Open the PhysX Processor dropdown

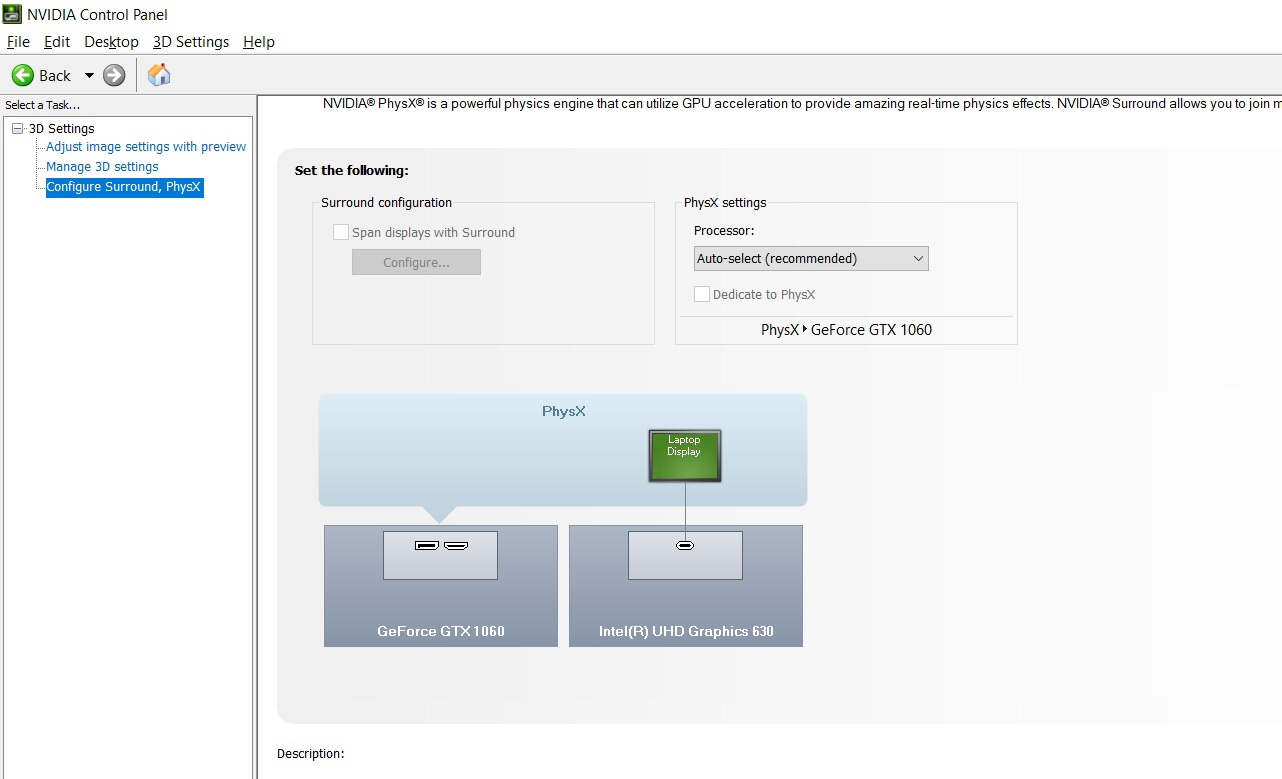click(811, 258)
